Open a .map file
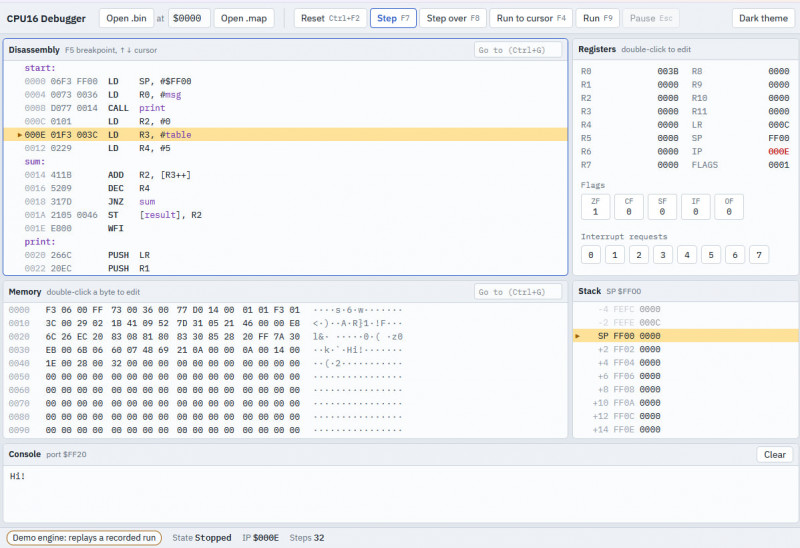 (x=244, y=18)
